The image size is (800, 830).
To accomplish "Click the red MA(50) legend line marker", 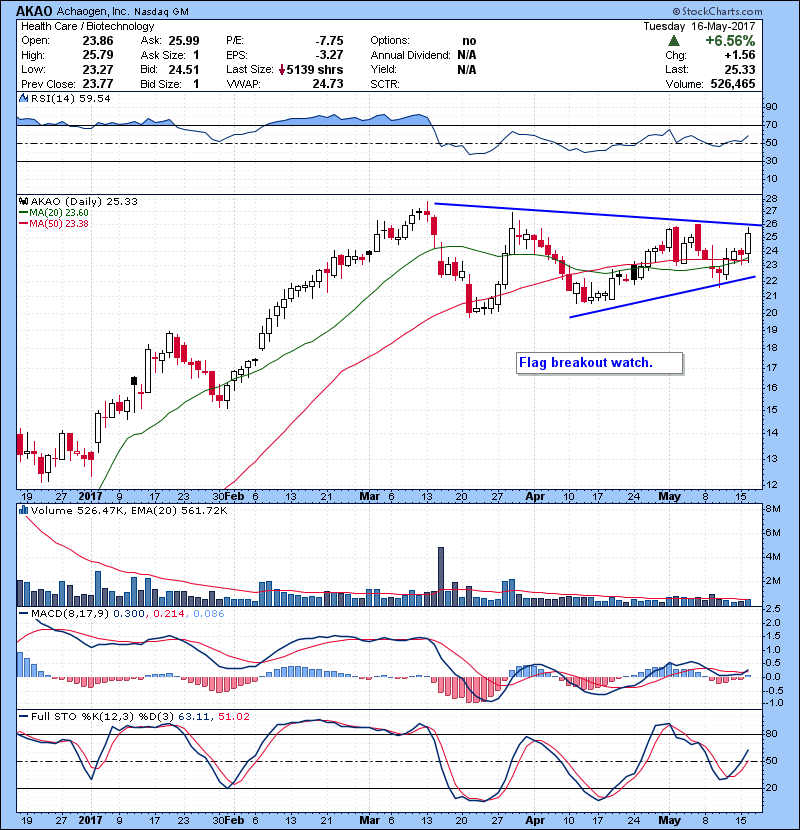I will pos(23,223).
